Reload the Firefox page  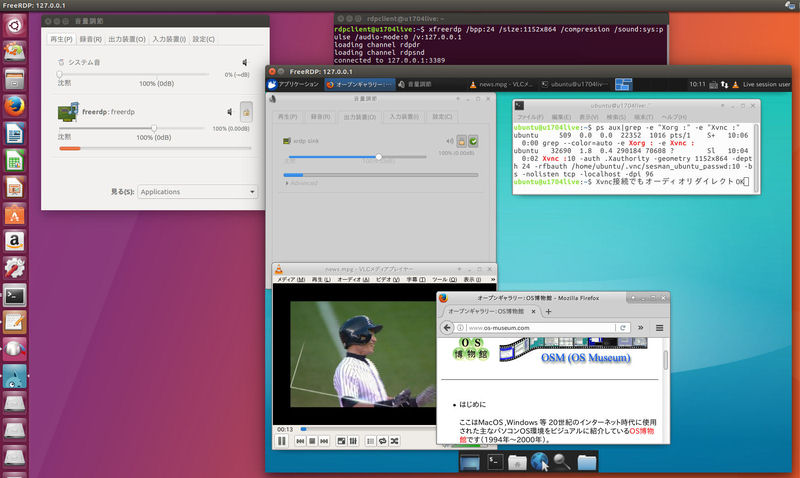pos(622,328)
